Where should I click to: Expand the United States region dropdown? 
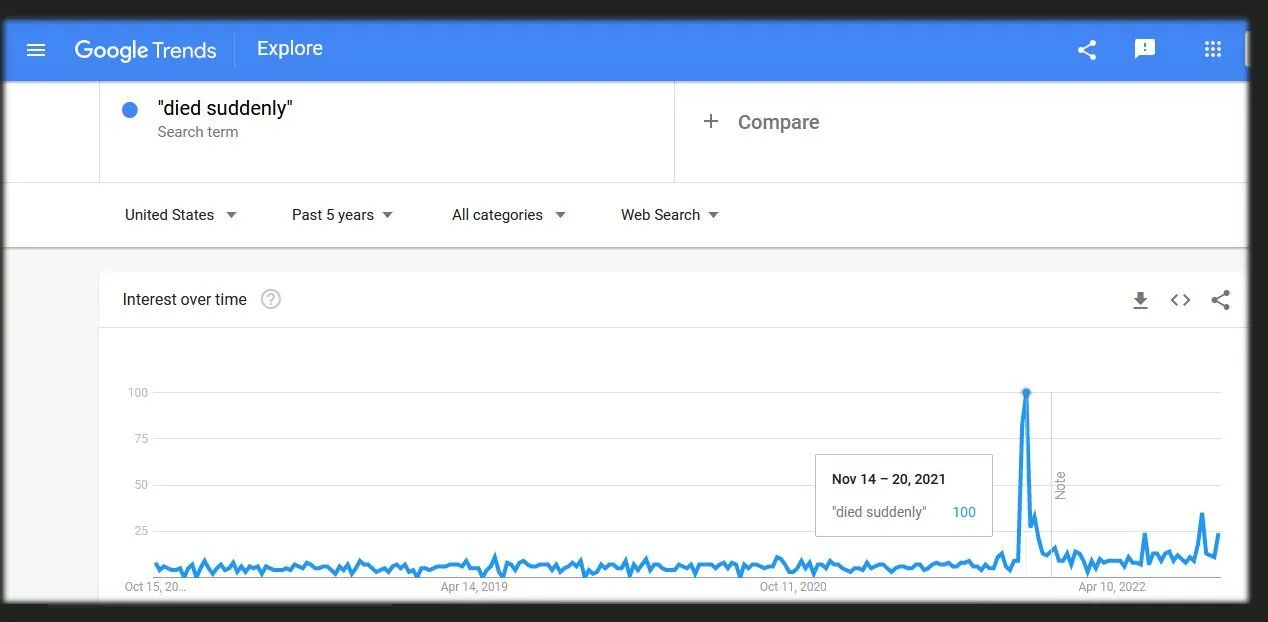(181, 215)
